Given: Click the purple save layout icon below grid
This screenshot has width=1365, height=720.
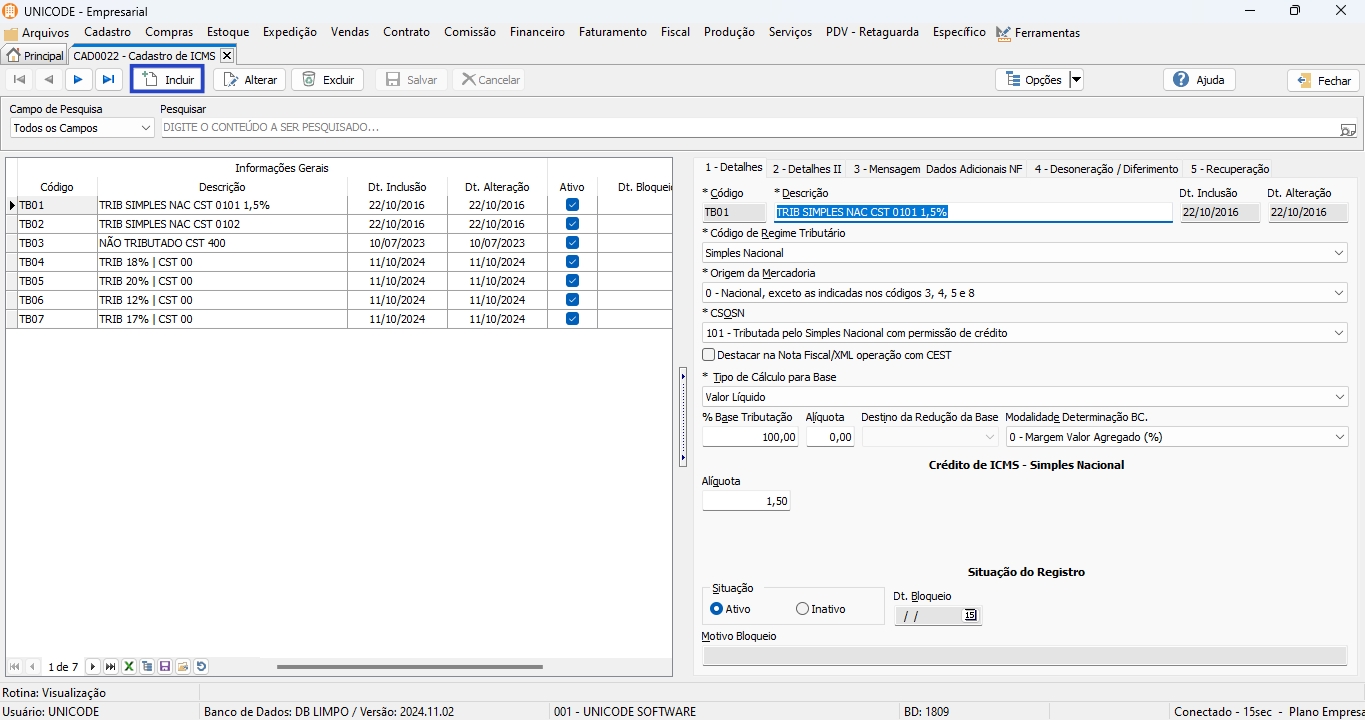Looking at the screenshot, I should (x=165, y=667).
